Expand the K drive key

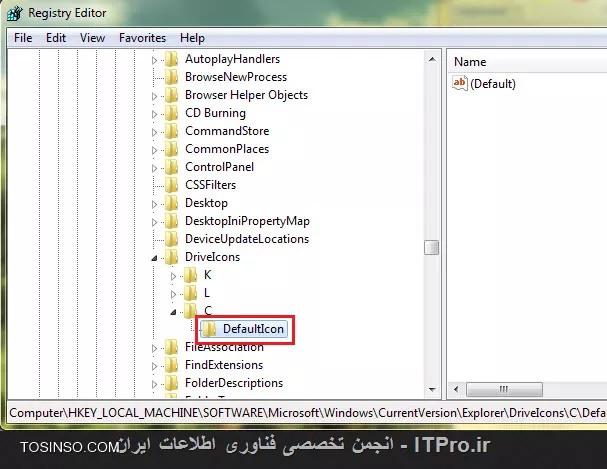(x=173, y=276)
